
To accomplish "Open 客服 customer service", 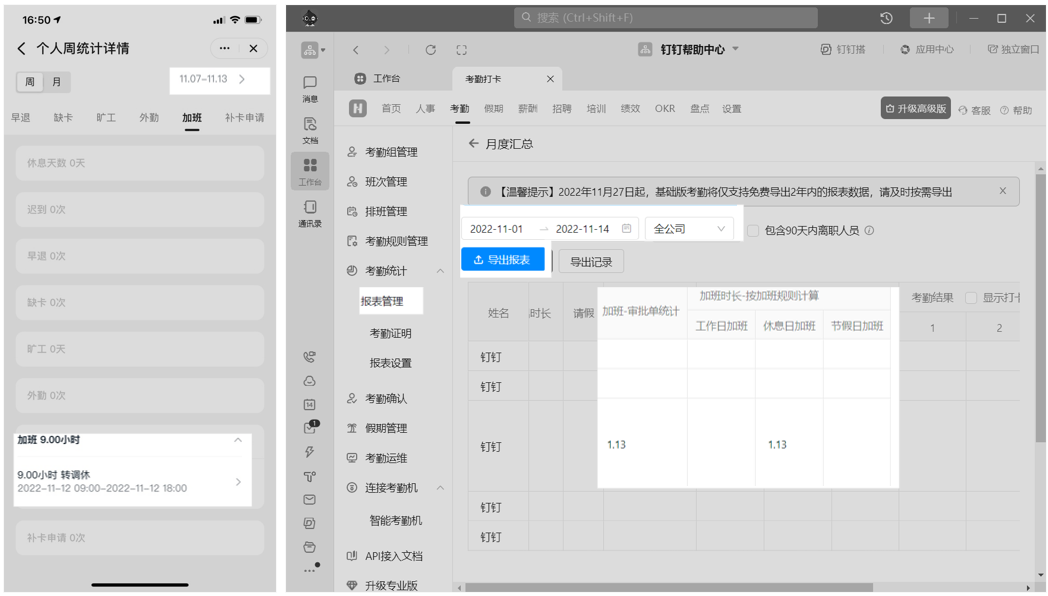I will [x=974, y=110].
